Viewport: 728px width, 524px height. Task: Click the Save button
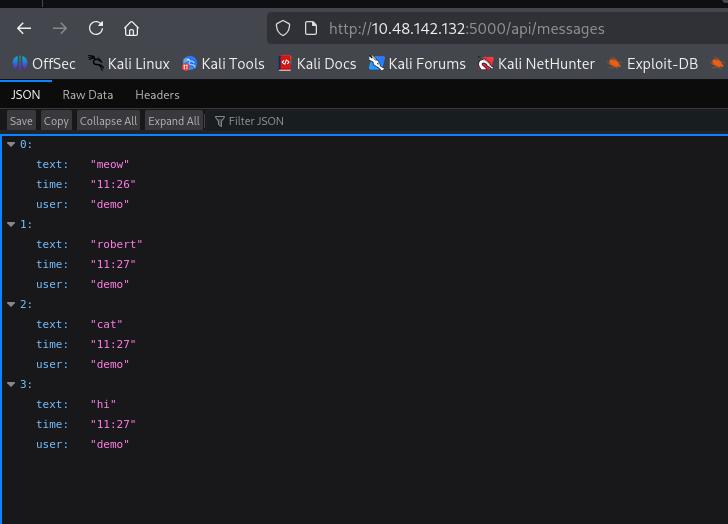21,121
